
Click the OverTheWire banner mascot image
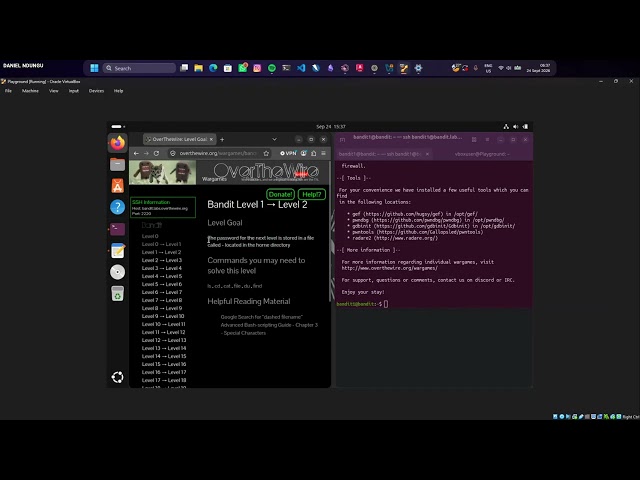(x=162, y=172)
